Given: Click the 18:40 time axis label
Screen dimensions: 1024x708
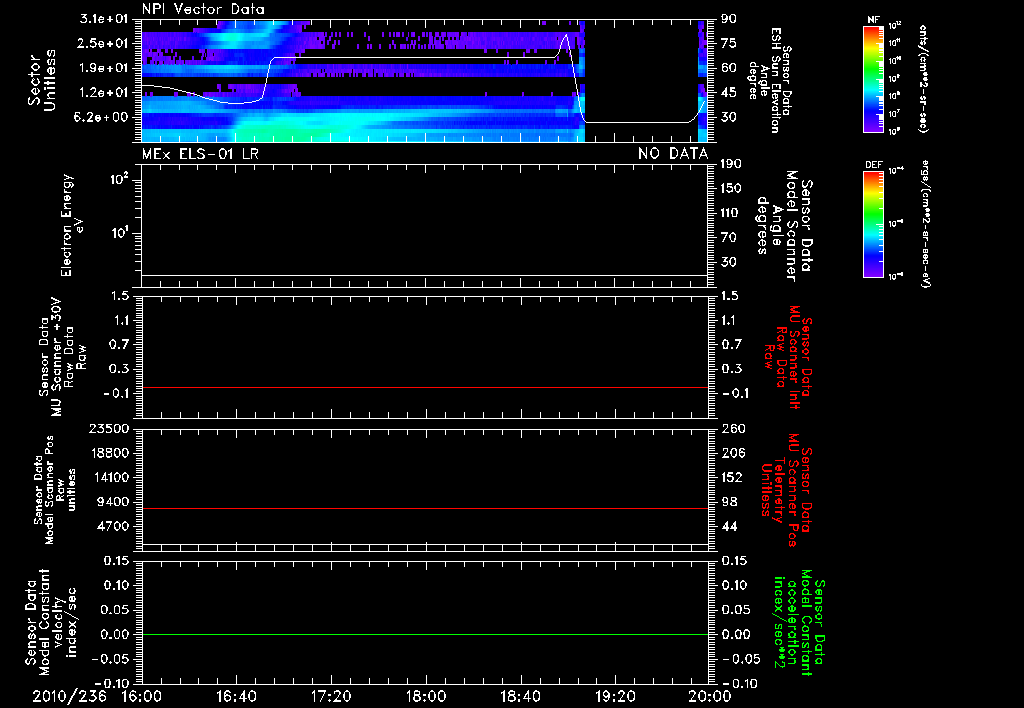Looking at the screenshot, I should 520,697.
